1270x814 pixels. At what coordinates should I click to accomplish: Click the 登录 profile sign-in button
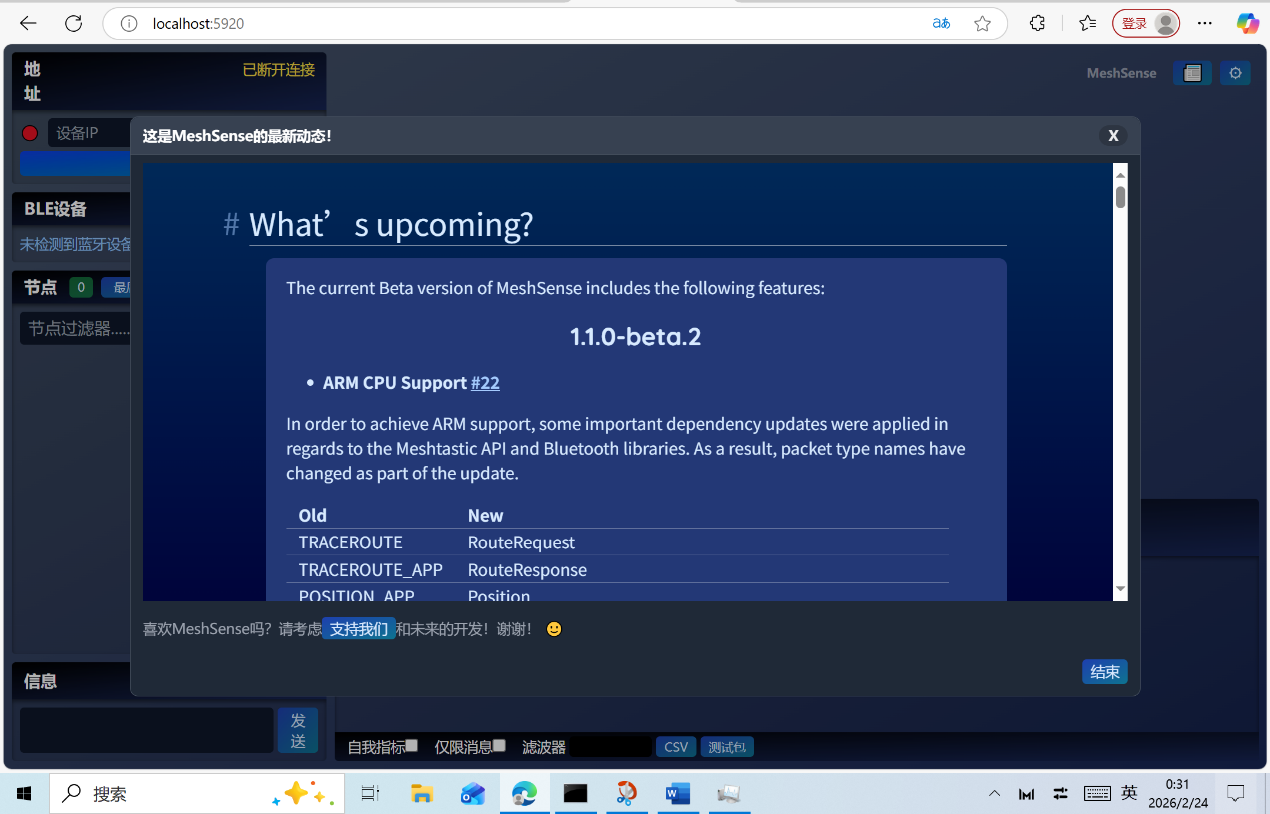pyautogui.click(x=1146, y=23)
